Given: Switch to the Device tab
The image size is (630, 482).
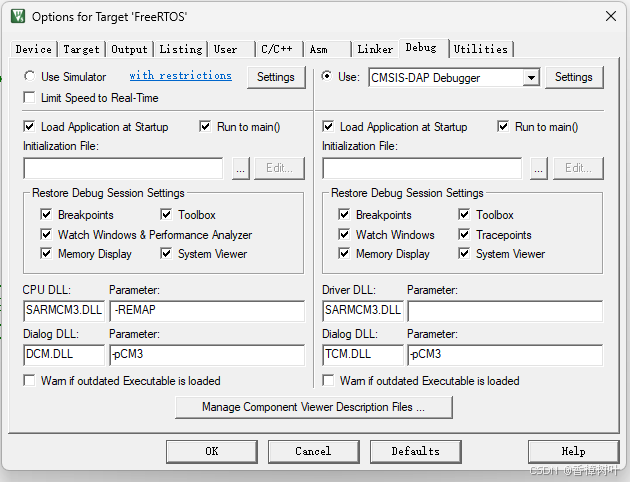Looking at the screenshot, I should pos(34,49).
